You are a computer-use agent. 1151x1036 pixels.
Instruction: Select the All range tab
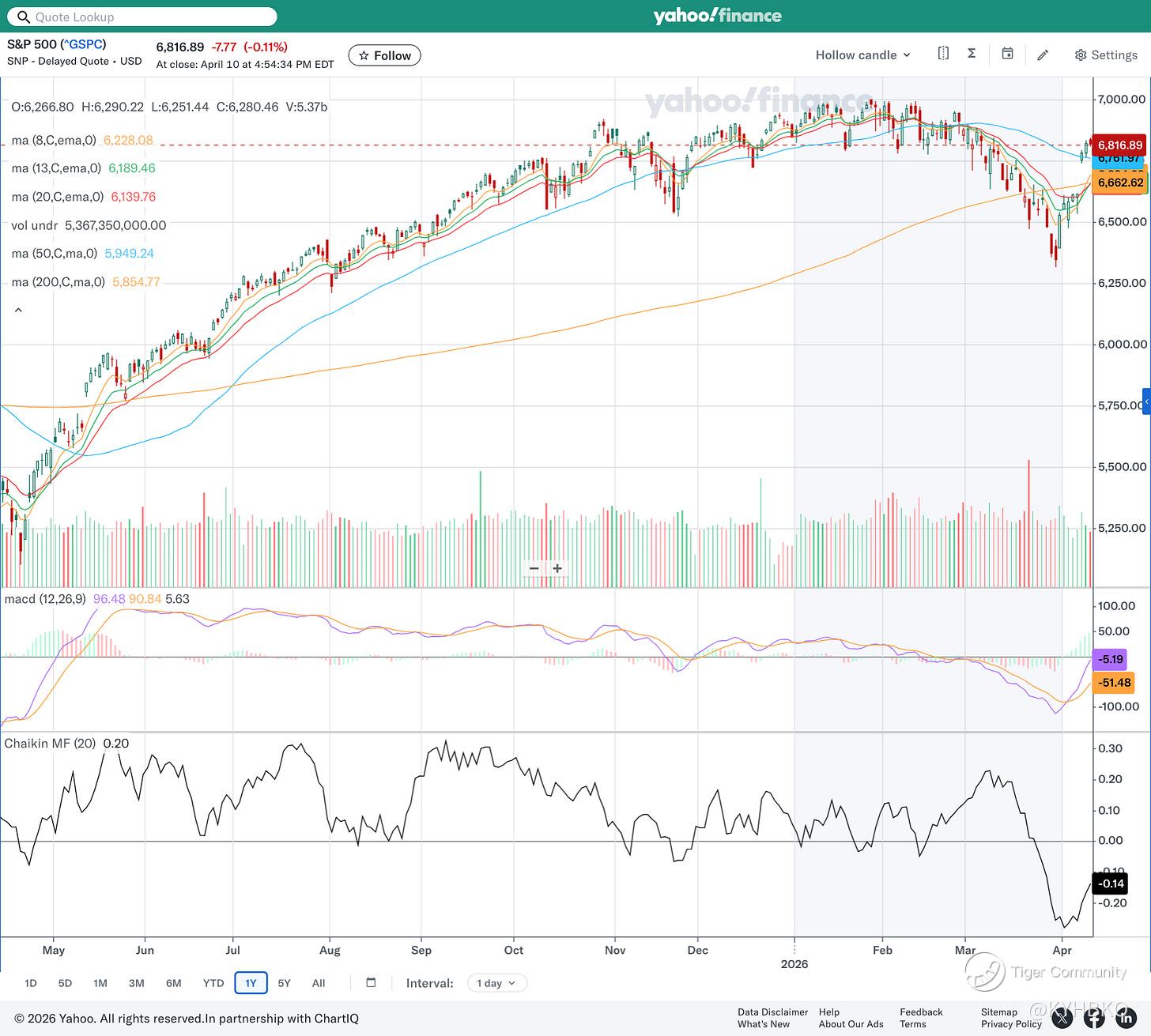click(319, 983)
